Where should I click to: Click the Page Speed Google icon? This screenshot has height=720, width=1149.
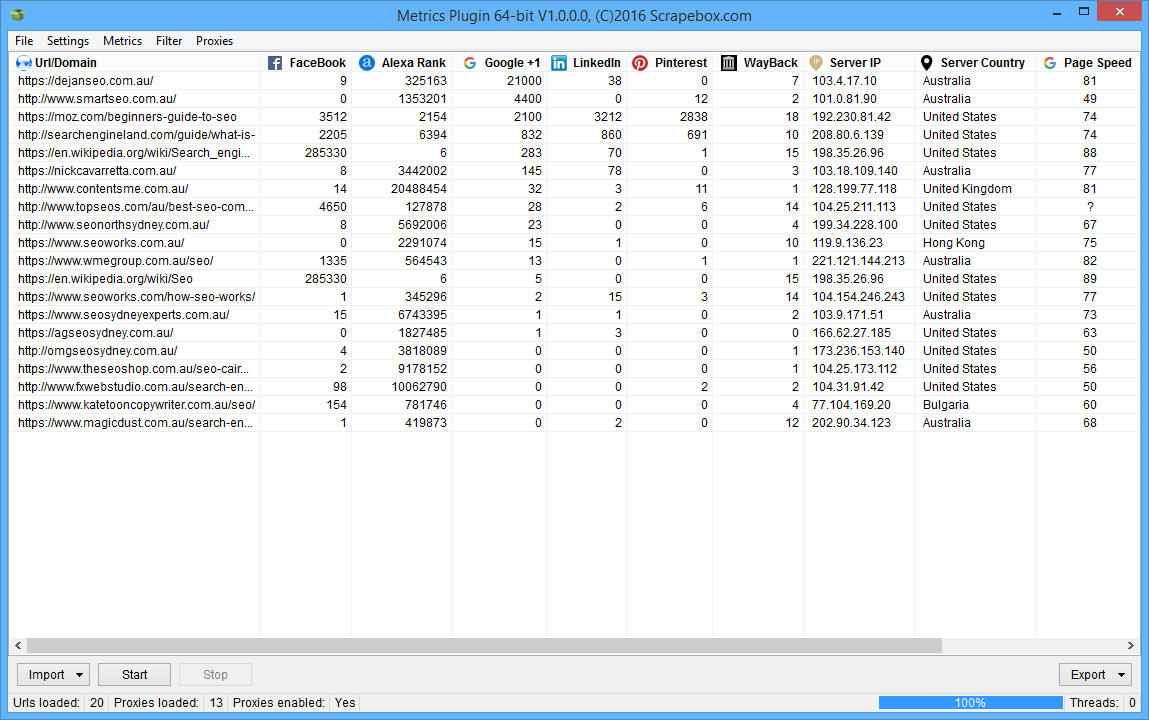tap(1050, 63)
